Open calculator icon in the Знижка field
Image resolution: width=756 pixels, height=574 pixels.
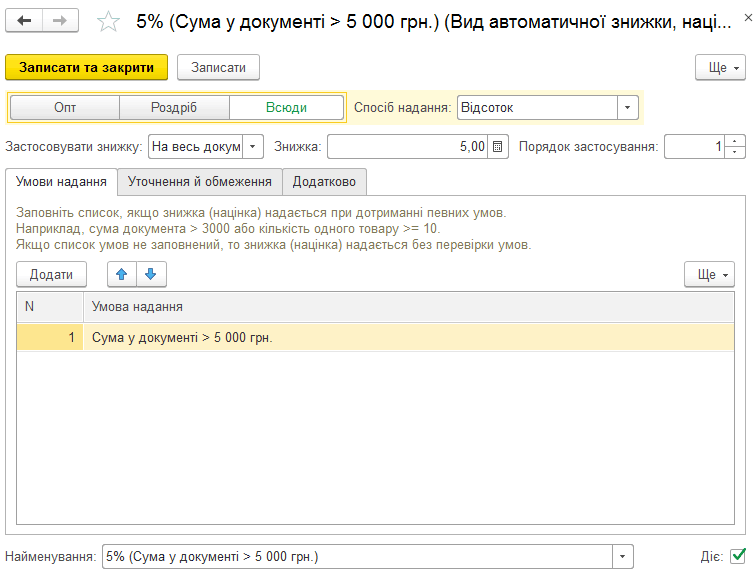pyautogui.click(x=498, y=147)
